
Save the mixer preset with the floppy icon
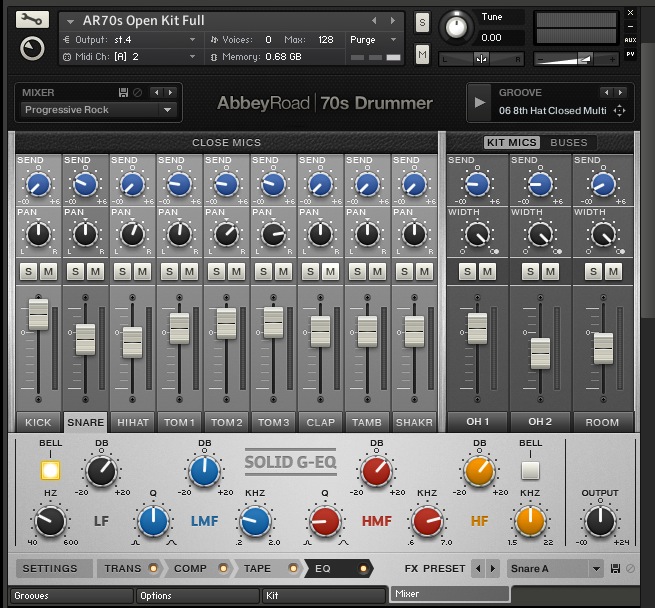tap(123, 92)
